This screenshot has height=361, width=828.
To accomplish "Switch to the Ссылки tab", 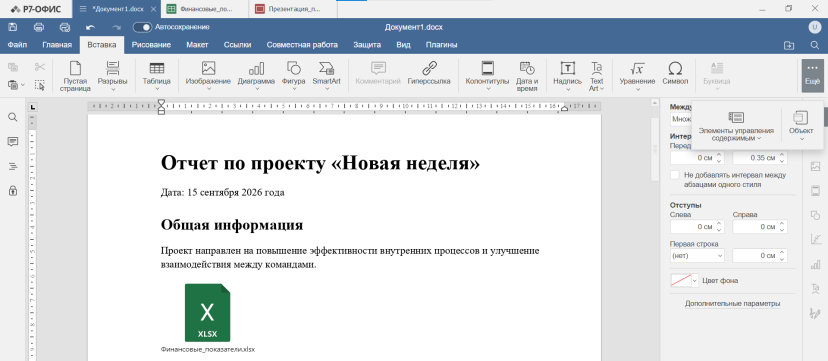I will pos(237,45).
